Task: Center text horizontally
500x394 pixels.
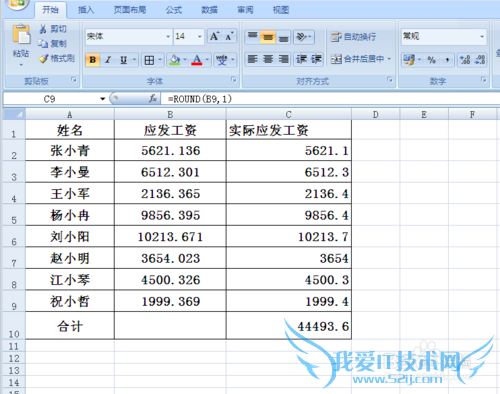Action: pyautogui.click(x=268, y=59)
